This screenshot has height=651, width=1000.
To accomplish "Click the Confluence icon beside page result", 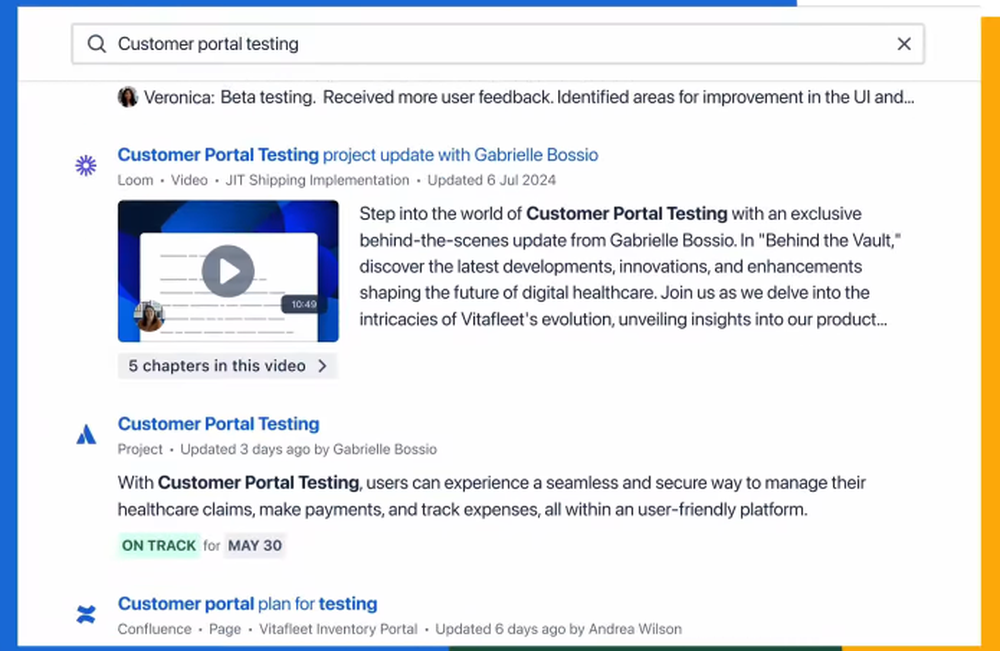I will [x=86, y=615].
